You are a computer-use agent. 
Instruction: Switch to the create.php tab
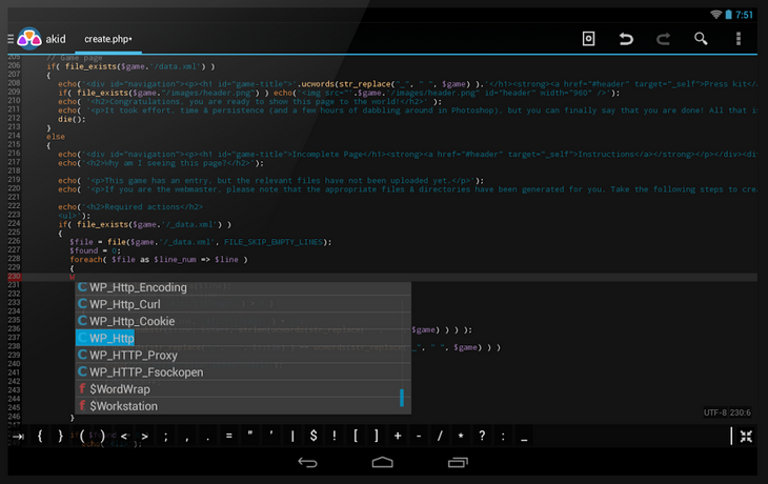pyautogui.click(x=108, y=39)
